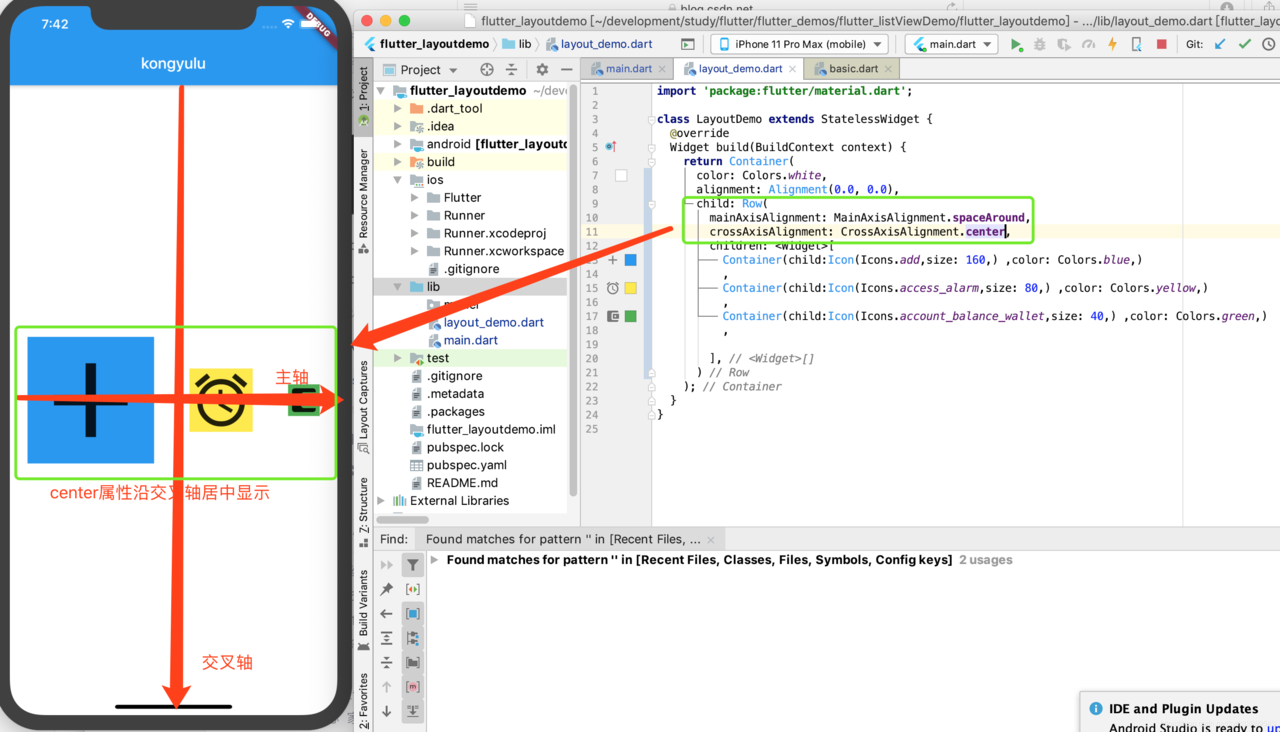The image size is (1280, 732).
Task: Stop the running app with red square
Action: point(1161,44)
